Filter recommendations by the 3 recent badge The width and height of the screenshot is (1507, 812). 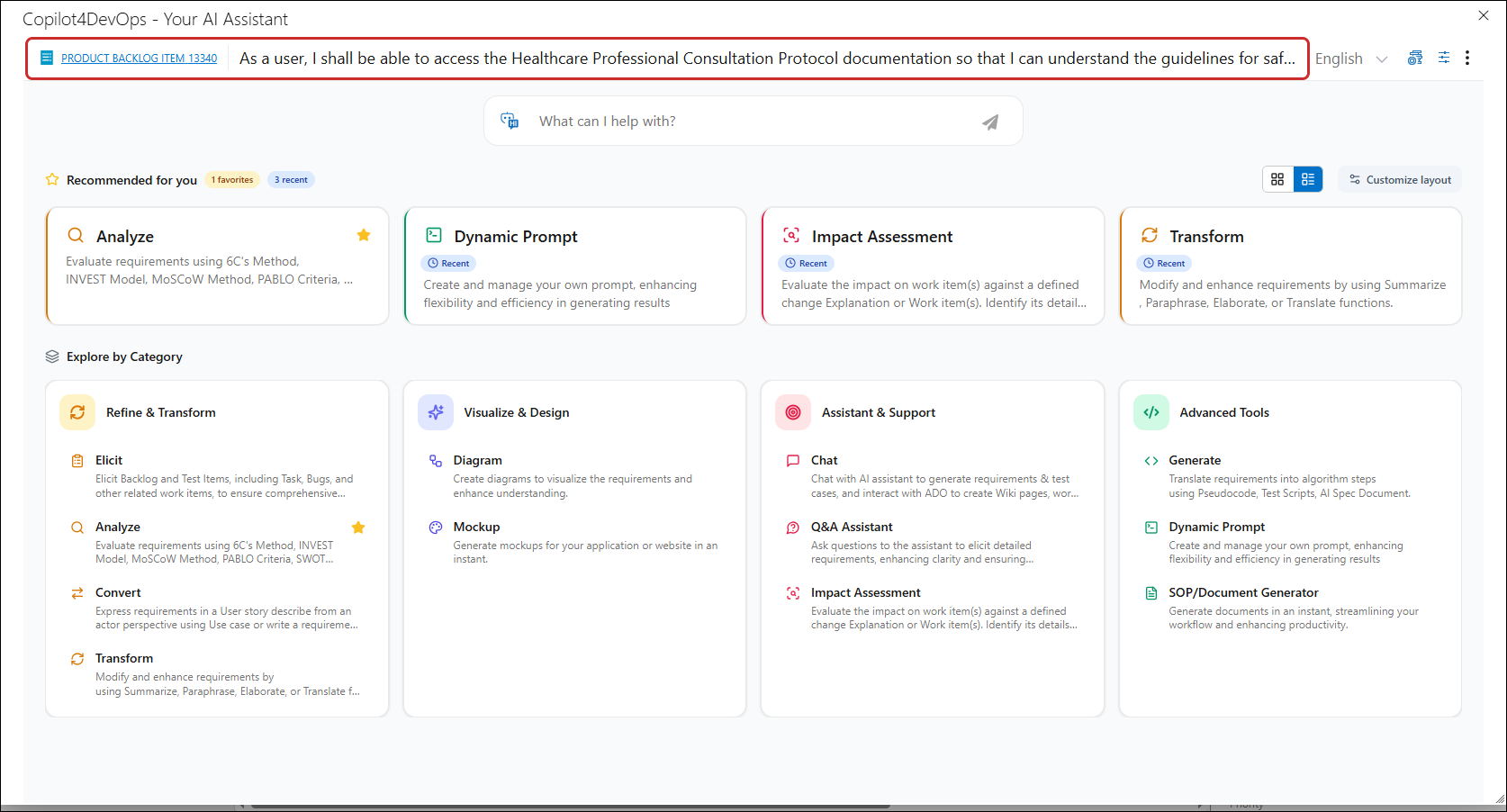[291, 180]
